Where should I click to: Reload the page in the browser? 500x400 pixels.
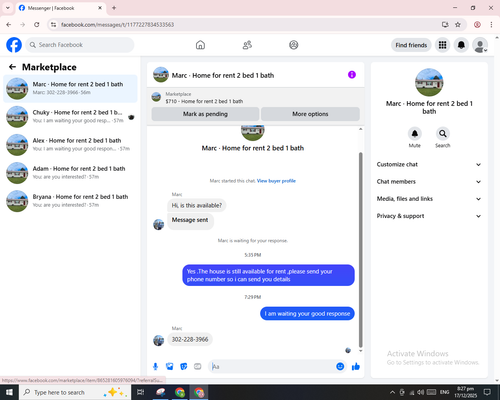click(37, 25)
